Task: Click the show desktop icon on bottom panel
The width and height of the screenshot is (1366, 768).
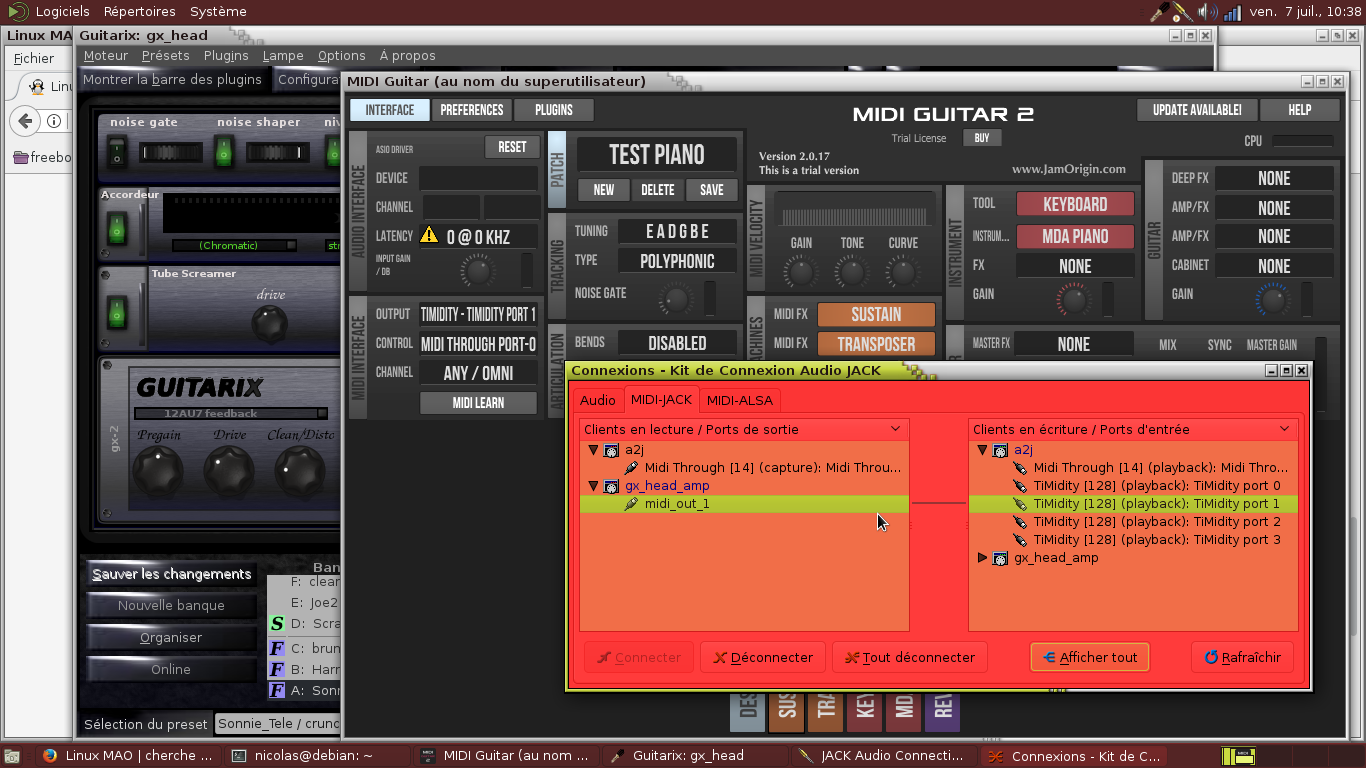Action: tap(12, 756)
